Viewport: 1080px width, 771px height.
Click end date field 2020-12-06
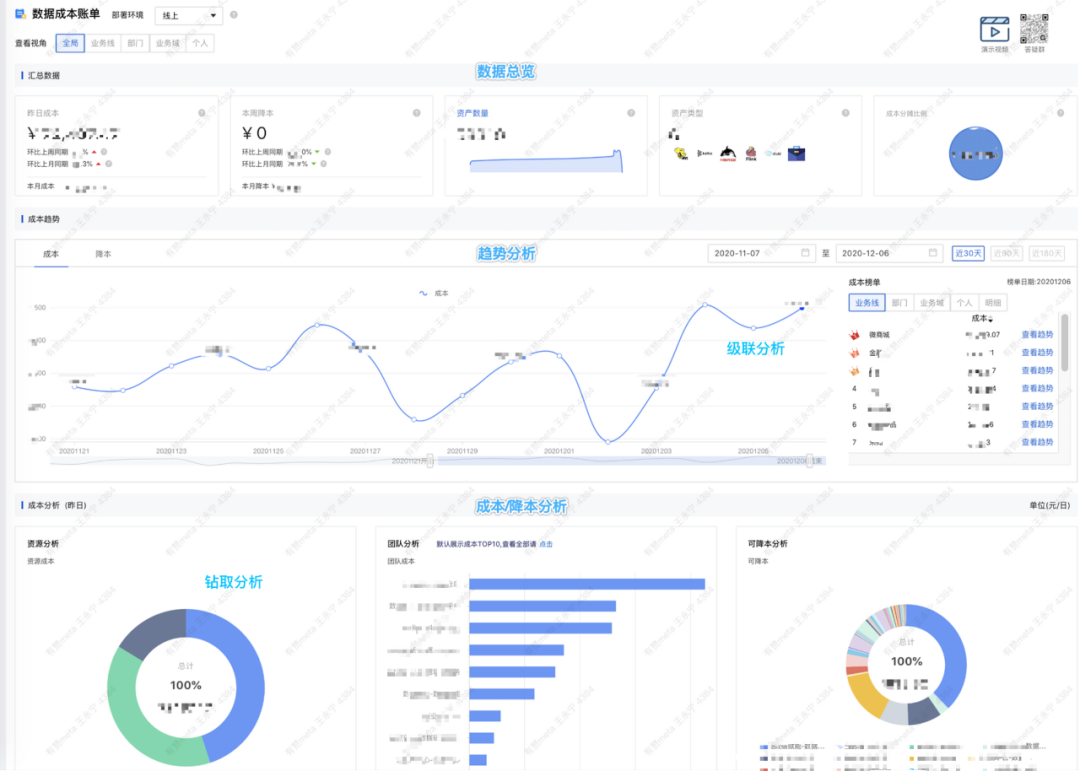tap(889, 254)
